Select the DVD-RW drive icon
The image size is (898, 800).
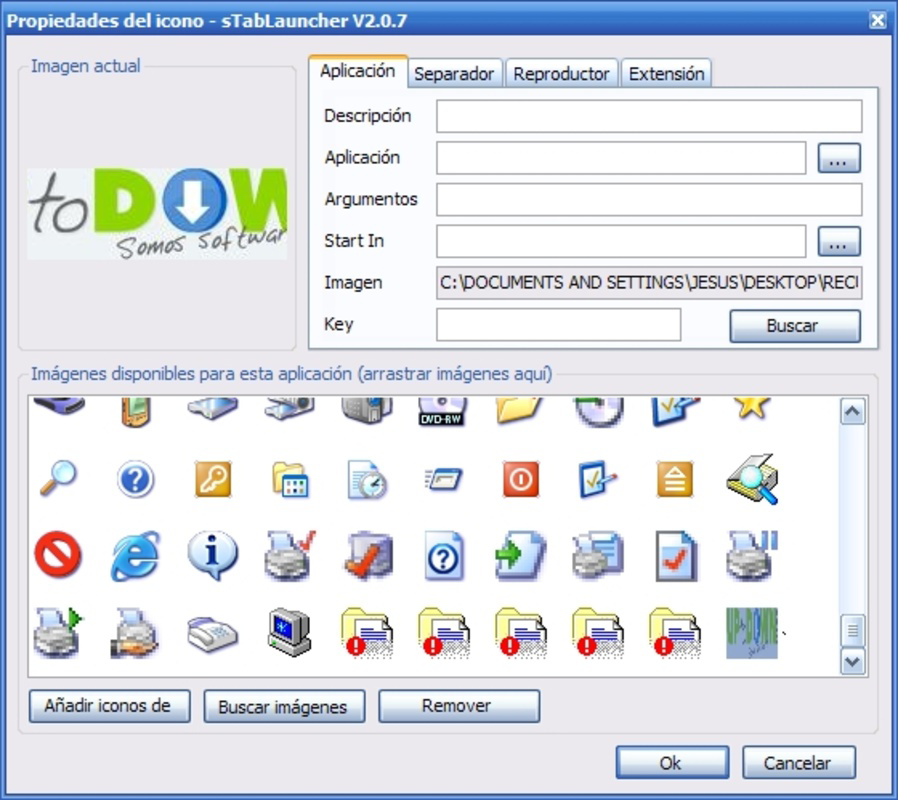(x=441, y=410)
